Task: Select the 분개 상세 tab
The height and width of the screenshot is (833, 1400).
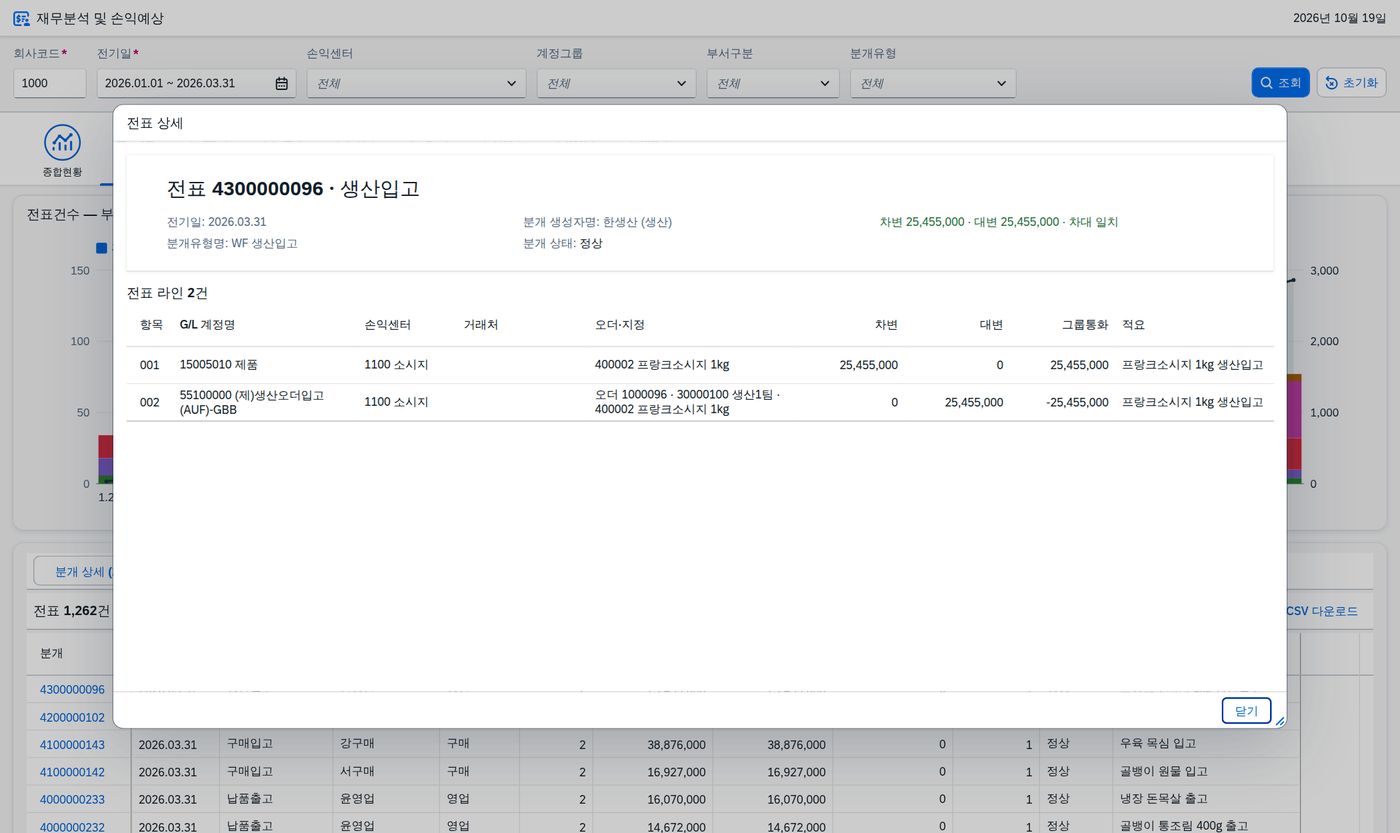Action: point(74,571)
